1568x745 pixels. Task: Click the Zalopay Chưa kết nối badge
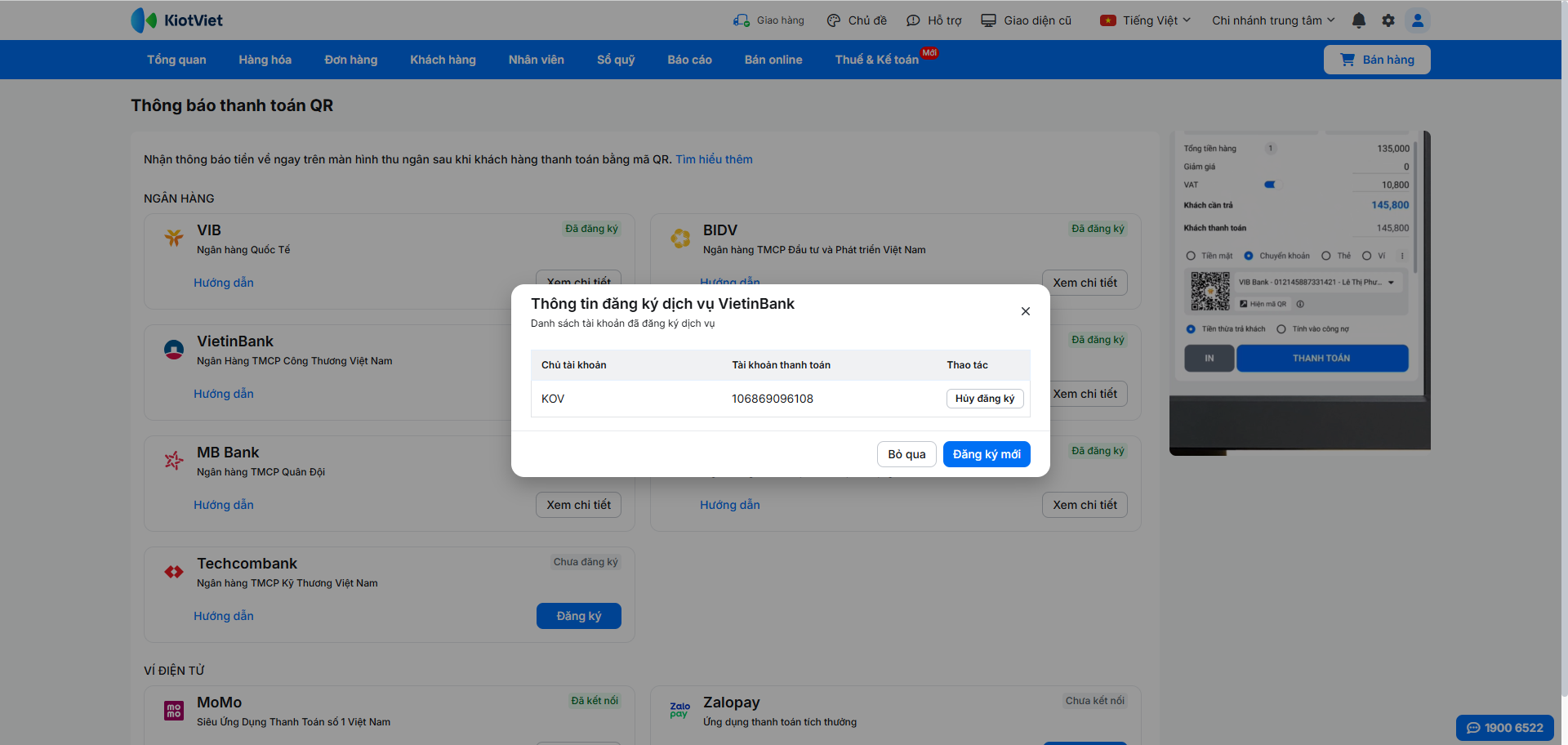[1094, 701]
